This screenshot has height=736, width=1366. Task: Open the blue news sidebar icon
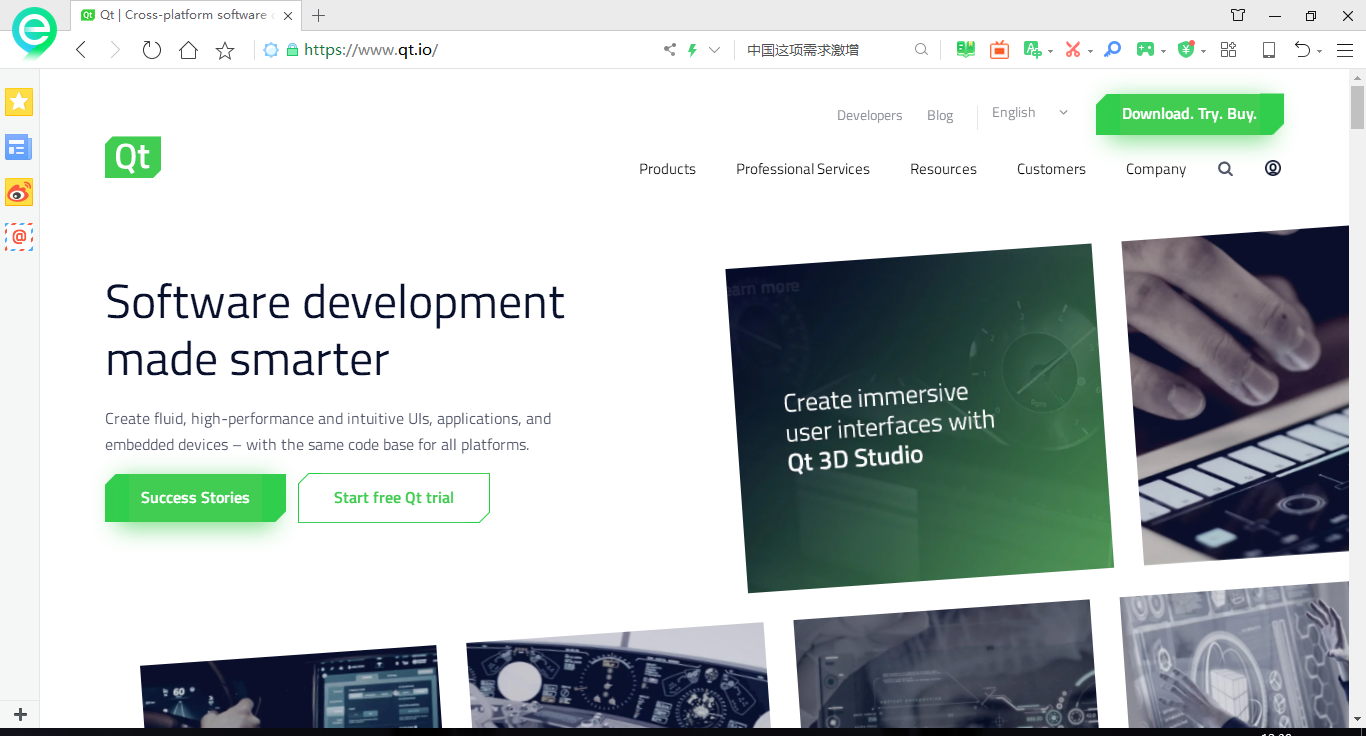19,148
